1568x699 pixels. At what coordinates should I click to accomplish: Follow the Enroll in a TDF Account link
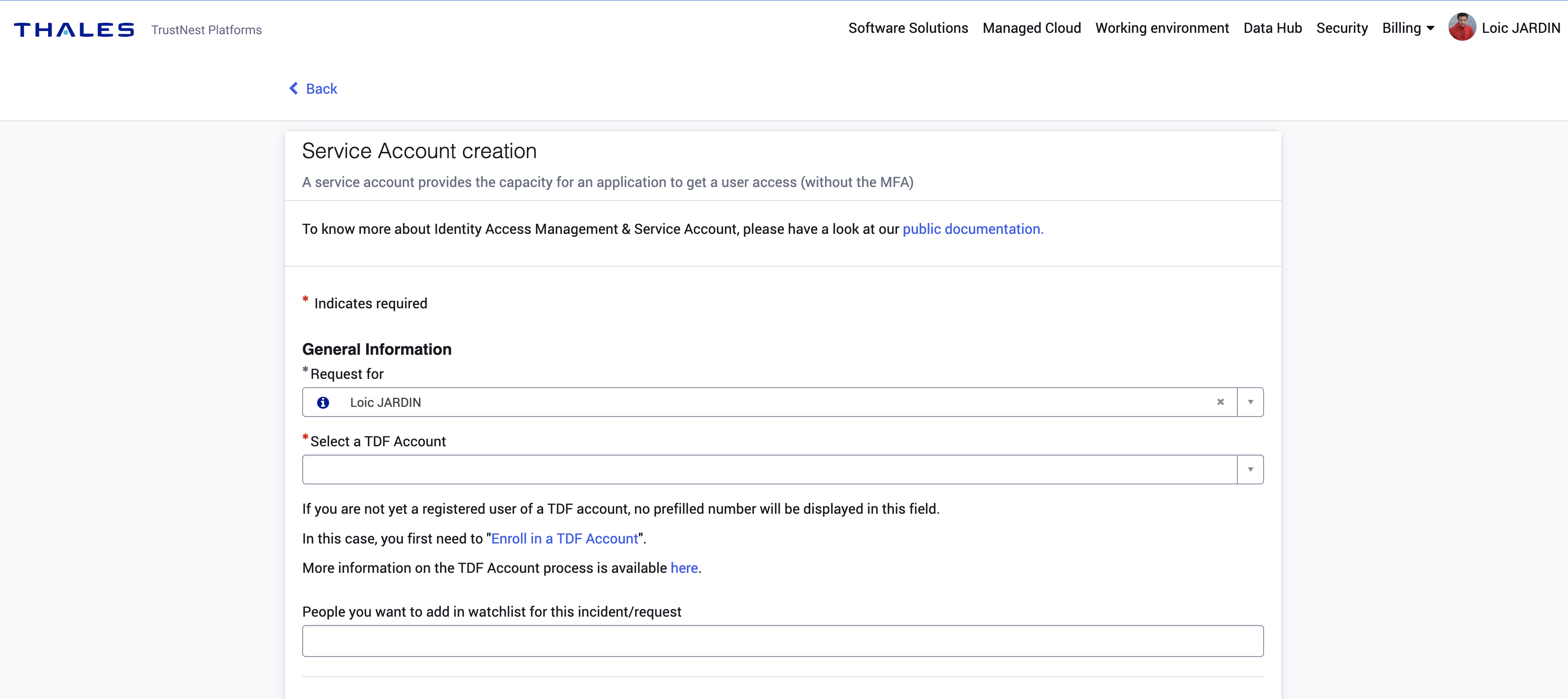[564, 539]
